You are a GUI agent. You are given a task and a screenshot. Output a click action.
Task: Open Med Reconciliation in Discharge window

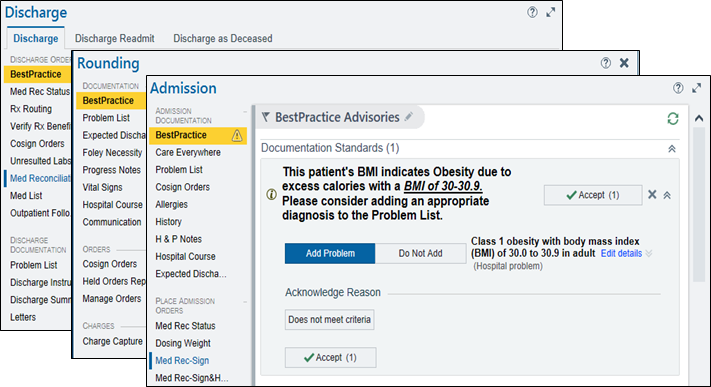click(x=40, y=178)
